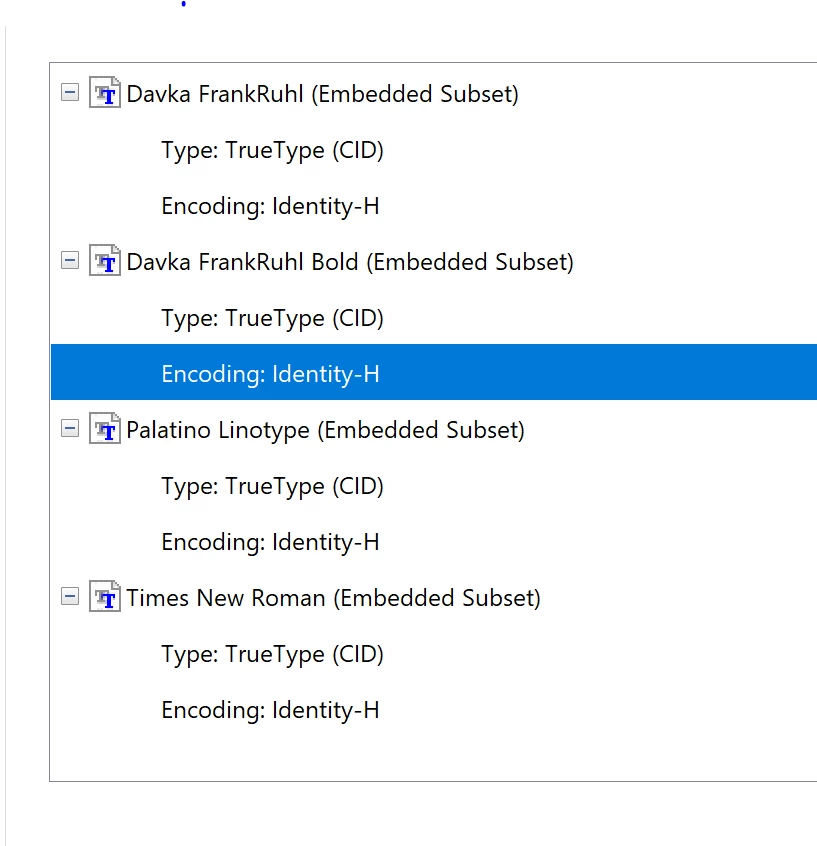Viewport: 817px width, 846px height.
Task: Select Type row under Times New Roman
Action: [272, 654]
